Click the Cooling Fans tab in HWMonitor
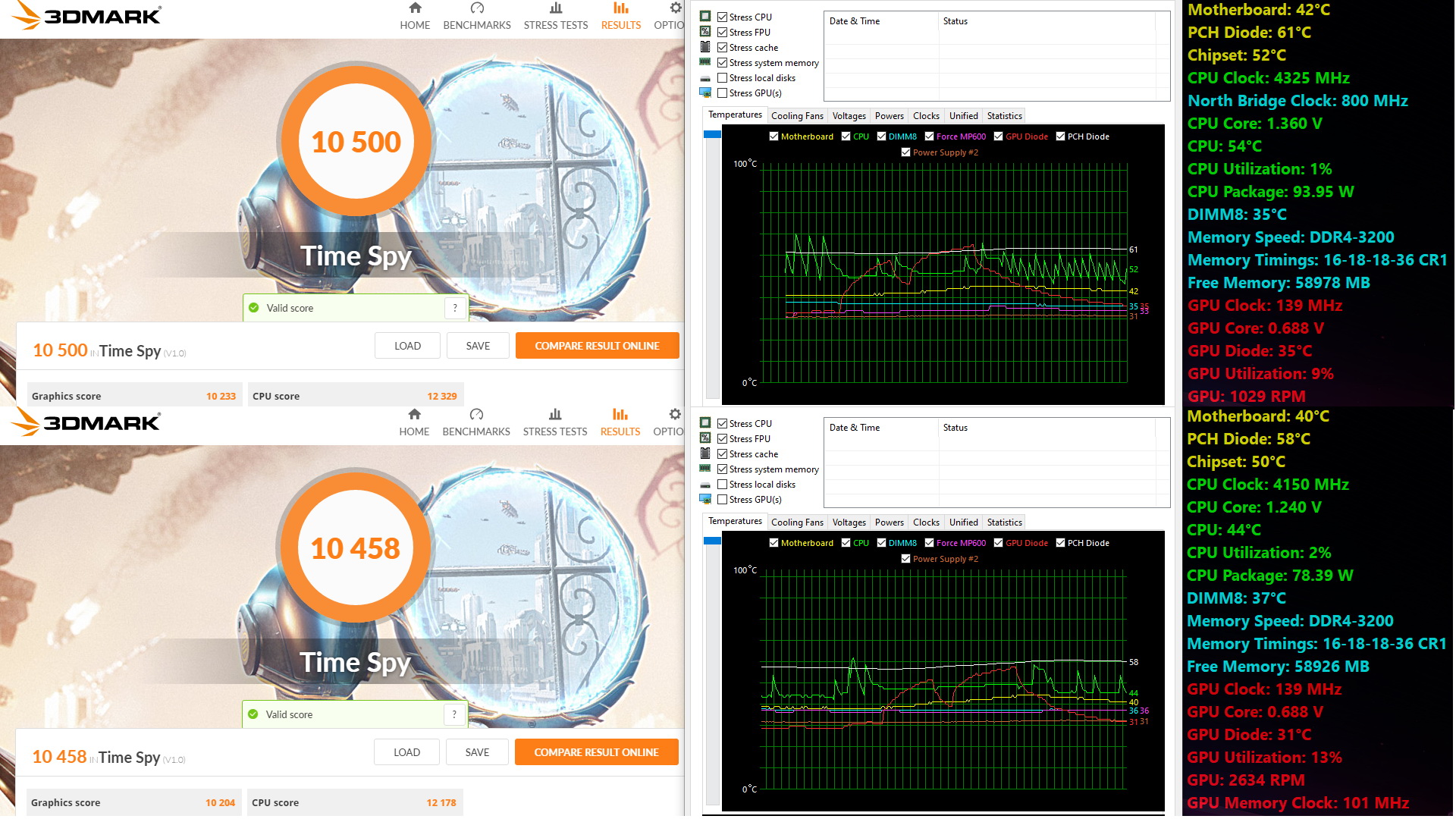This screenshot has height=819, width=1456. point(798,116)
